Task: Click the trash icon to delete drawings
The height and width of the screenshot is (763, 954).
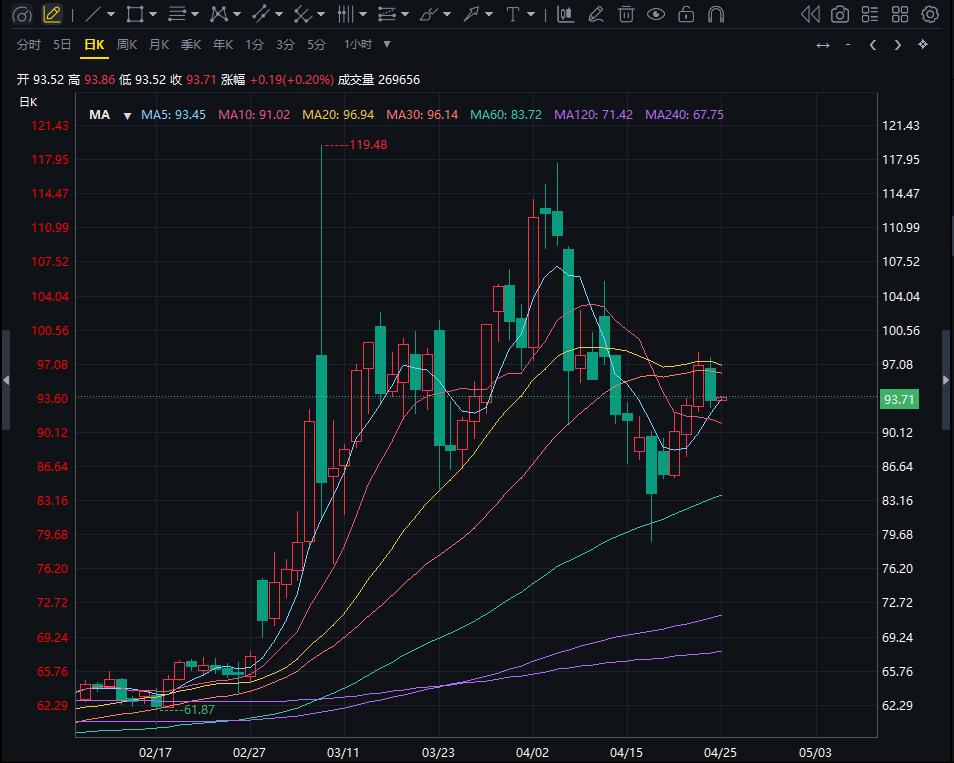Action: coord(626,14)
